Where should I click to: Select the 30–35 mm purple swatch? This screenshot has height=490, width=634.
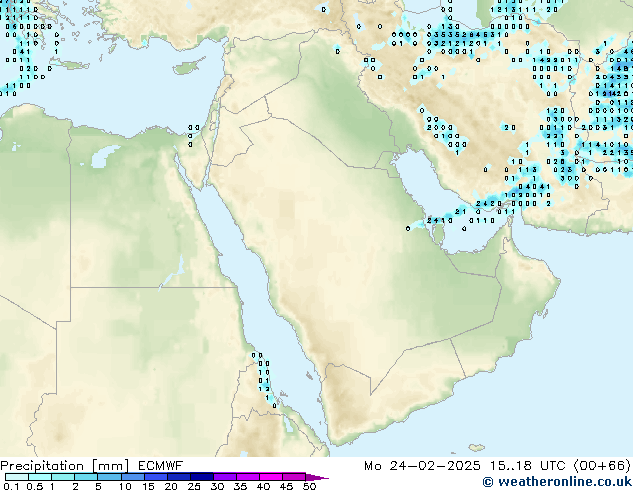[x=224, y=477]
